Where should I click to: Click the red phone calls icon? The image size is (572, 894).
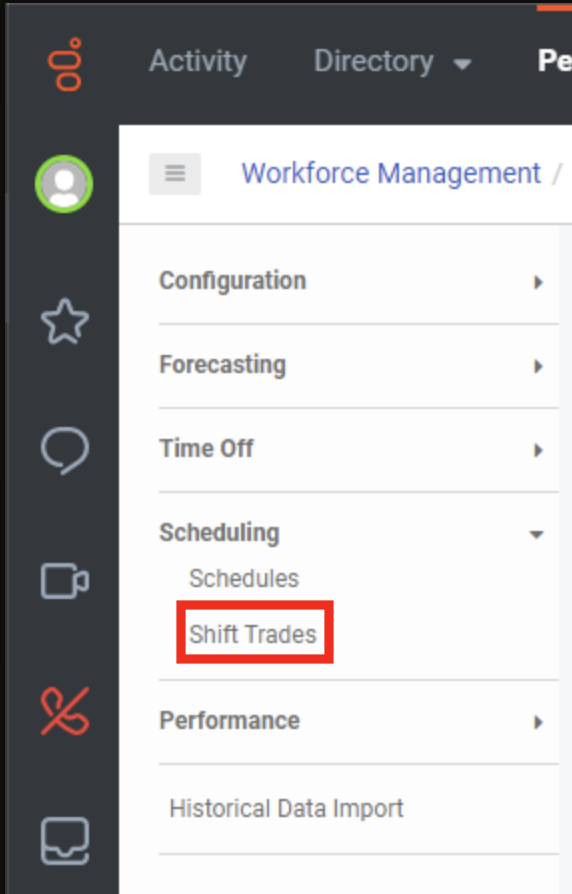65,711
